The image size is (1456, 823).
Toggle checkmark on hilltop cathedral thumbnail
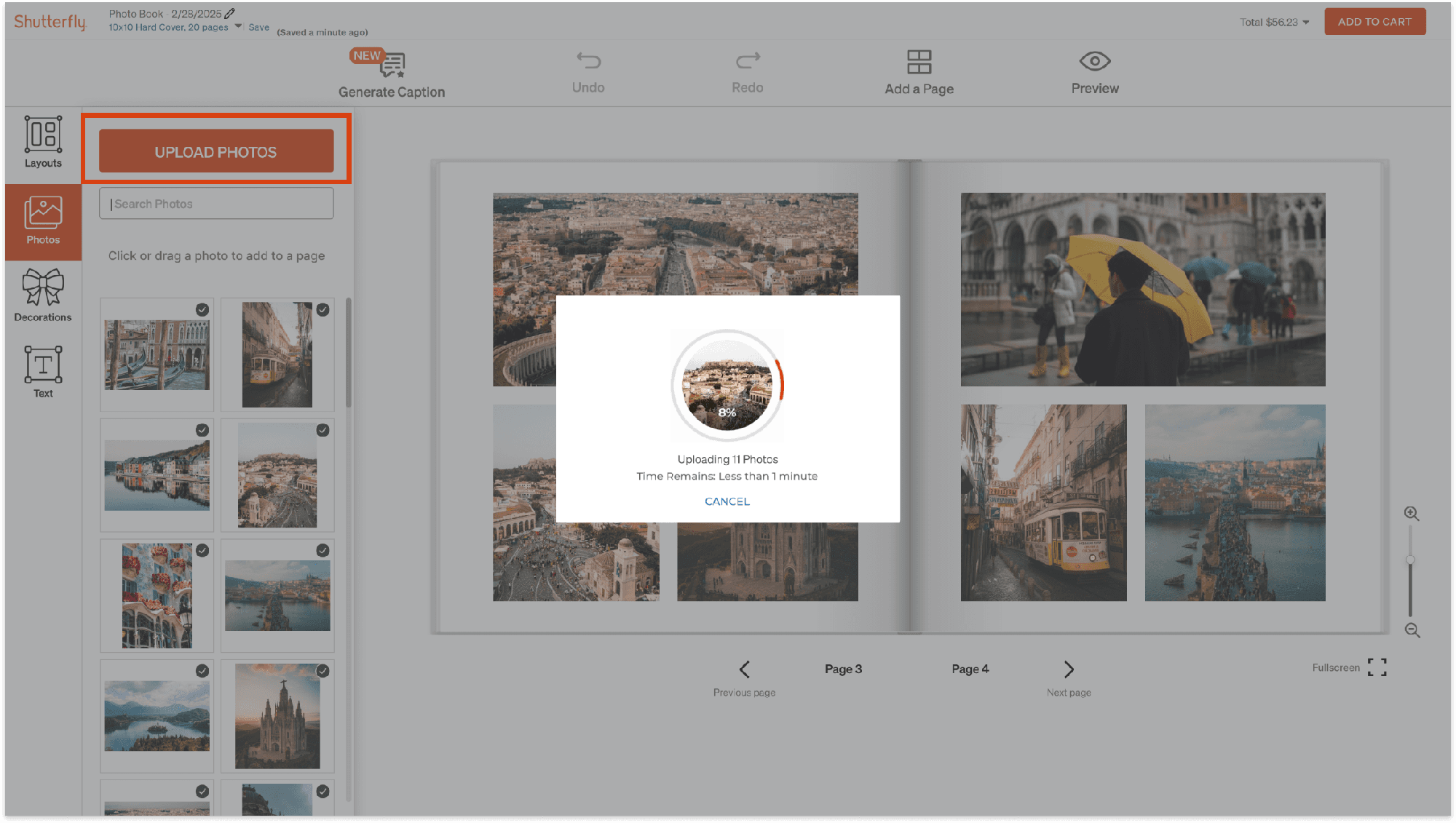pyautogui.click(x=323, y=671)
